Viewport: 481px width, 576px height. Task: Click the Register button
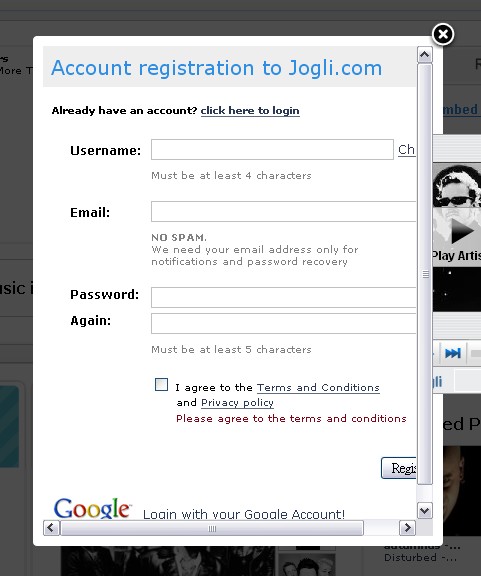point(399,468)
